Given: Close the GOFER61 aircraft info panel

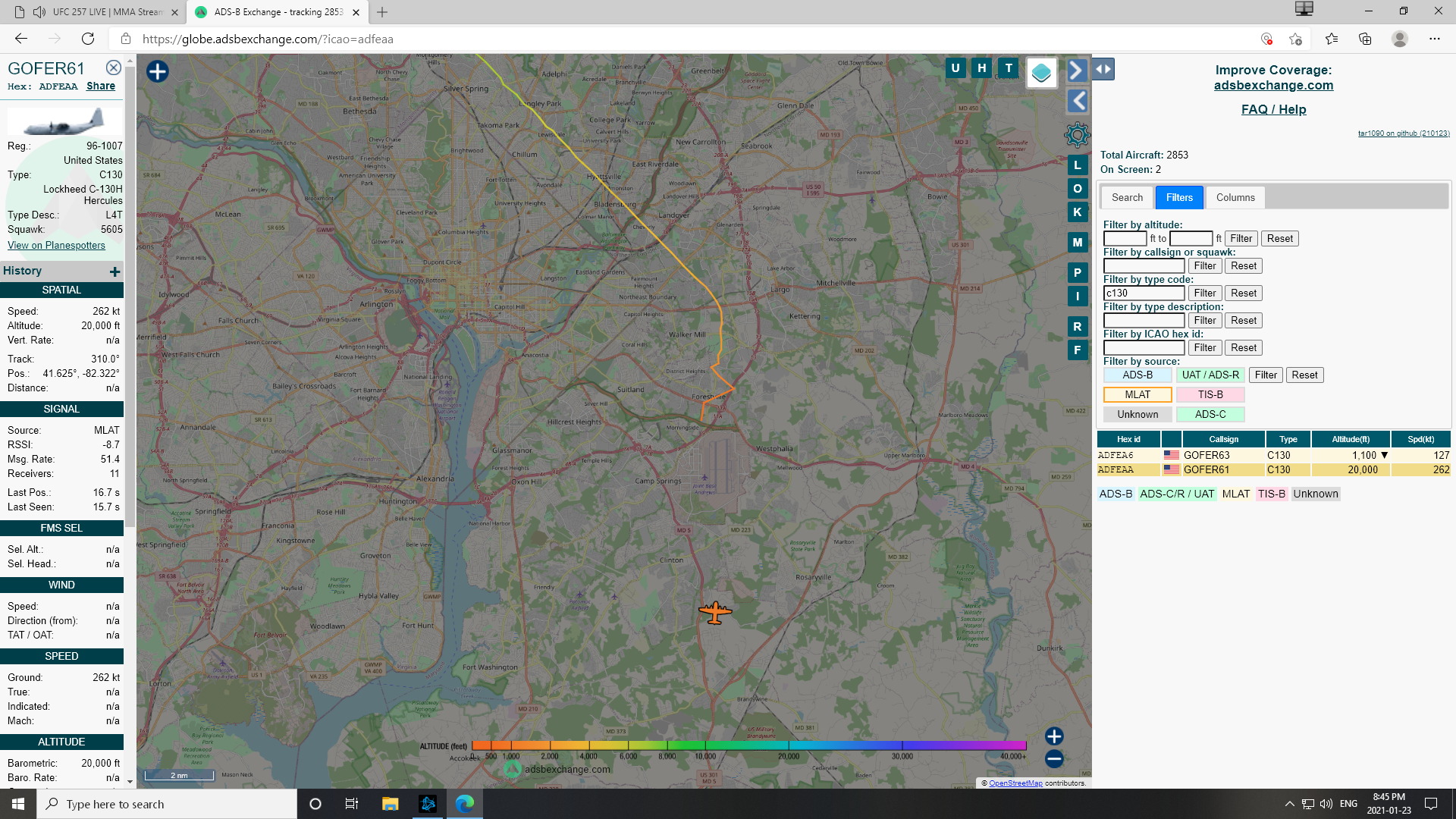Looking at the screenshot, I should coord(113,67).
